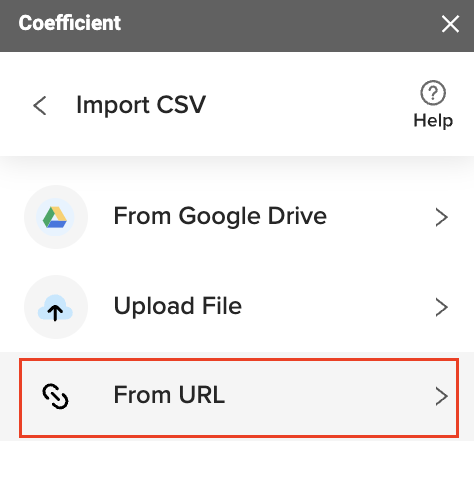Click the chain link icon

click(55, 396)
